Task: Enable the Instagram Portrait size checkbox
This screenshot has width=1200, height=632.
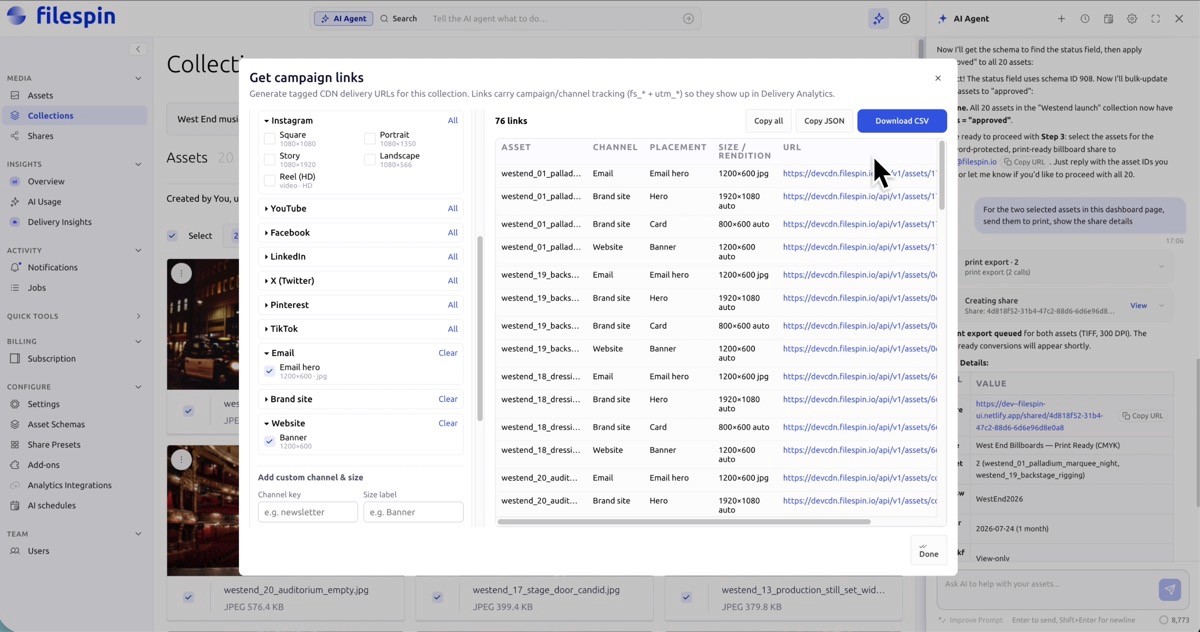Action: click(x=370, y=139)
